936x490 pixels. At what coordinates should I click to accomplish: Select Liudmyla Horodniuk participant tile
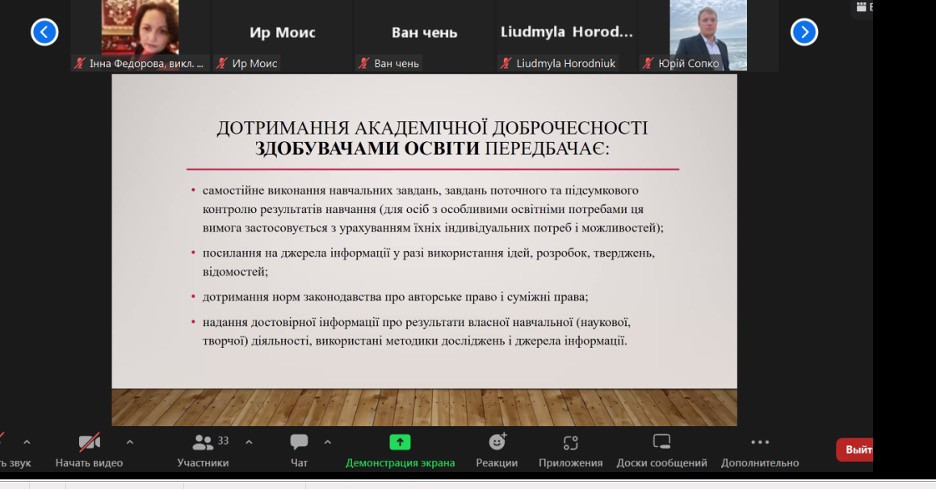(566, 36)
